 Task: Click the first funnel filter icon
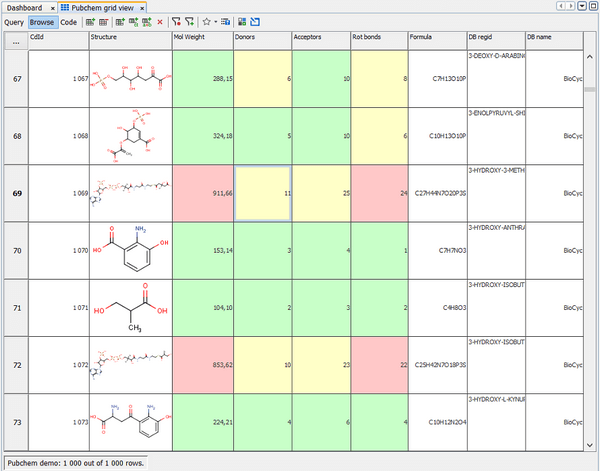pos(176,21)
